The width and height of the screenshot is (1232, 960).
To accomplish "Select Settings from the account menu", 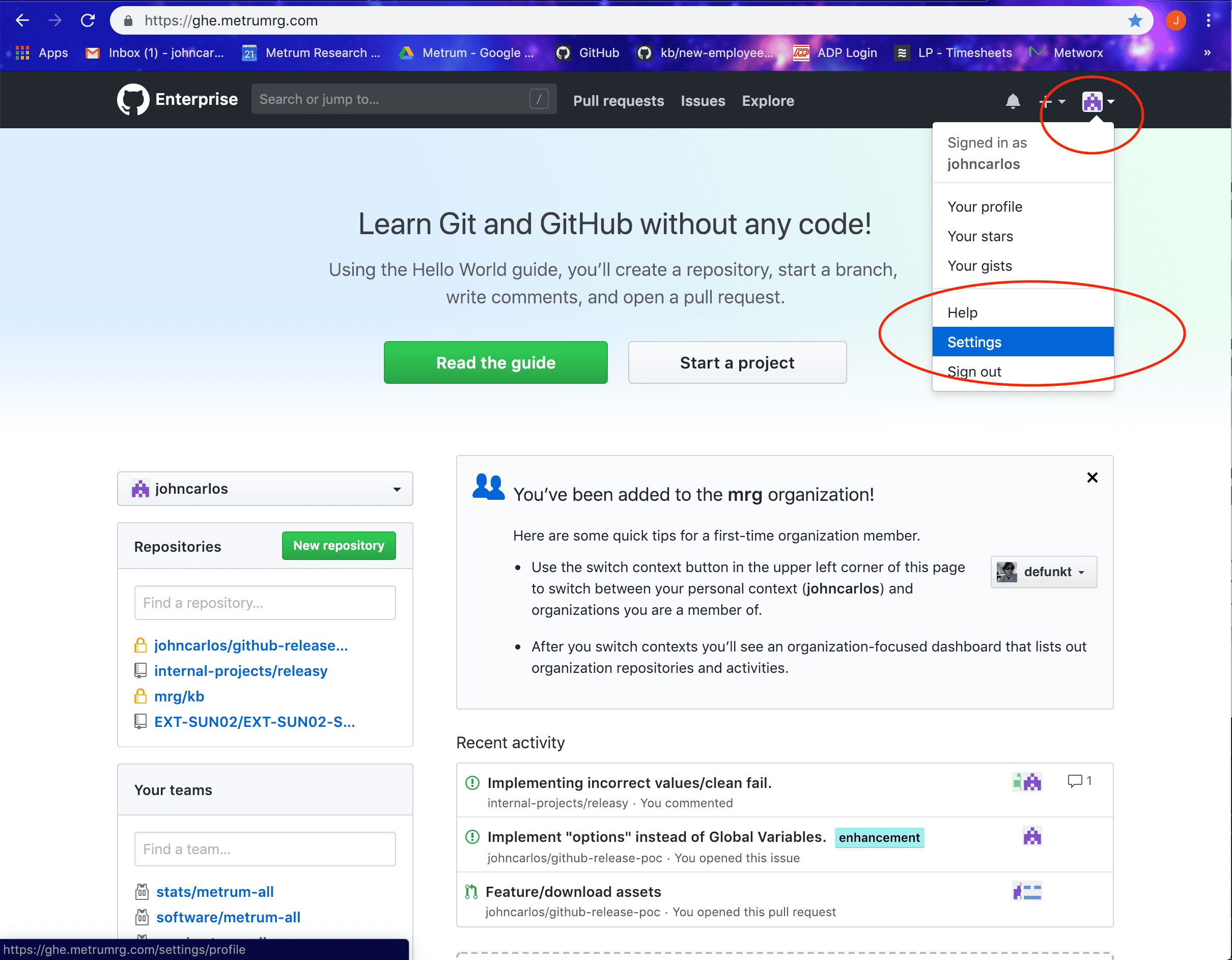I will tap(974, 342).
